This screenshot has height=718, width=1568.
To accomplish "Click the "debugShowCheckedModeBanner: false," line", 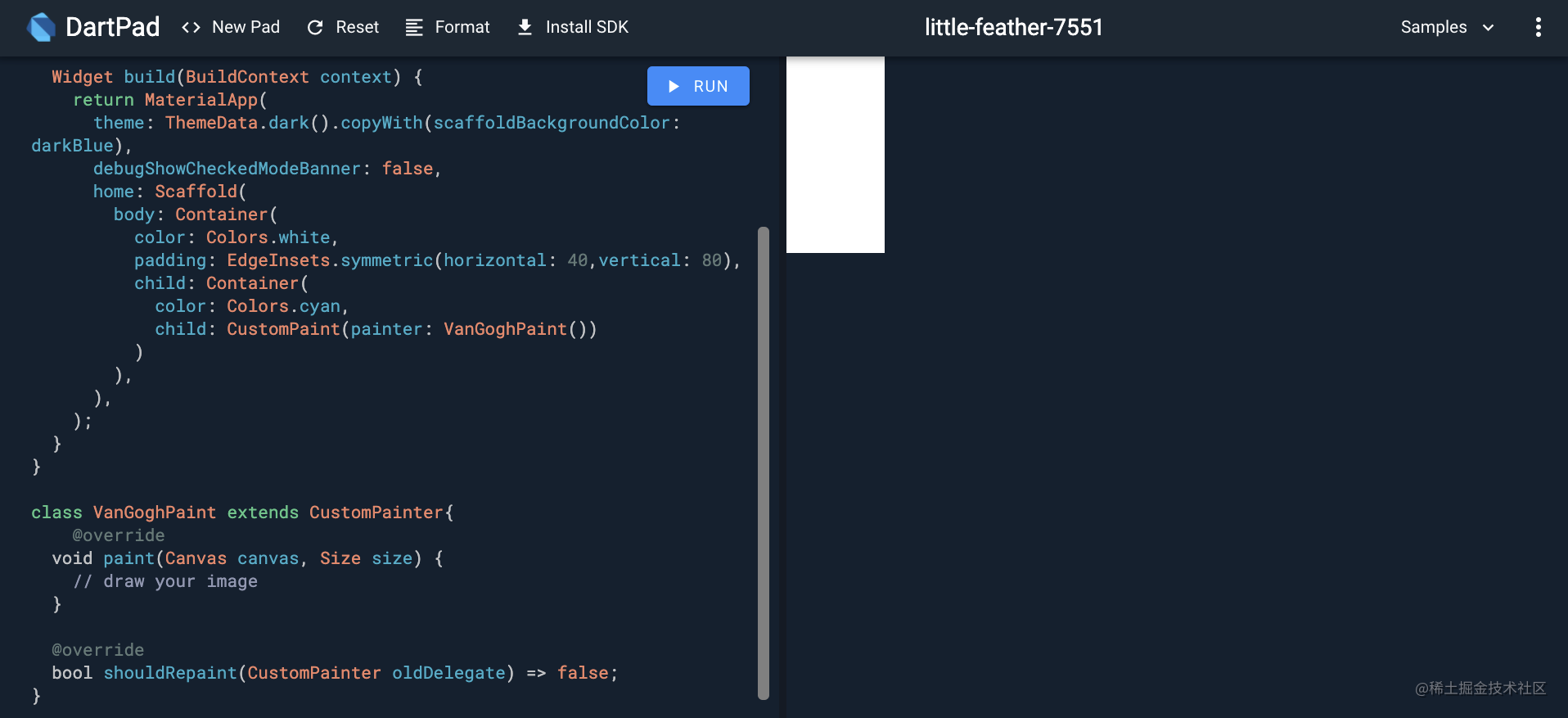I will [x=267, y=169].
